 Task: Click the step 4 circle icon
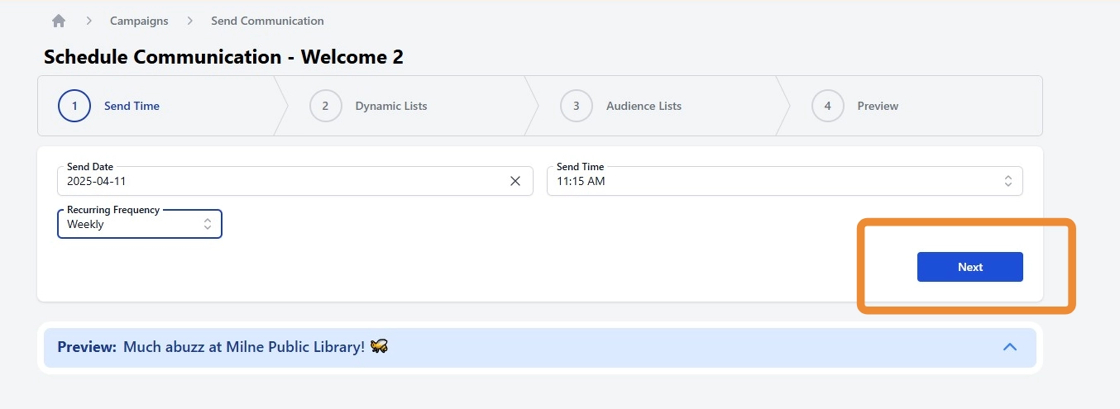tap(827, 106)
